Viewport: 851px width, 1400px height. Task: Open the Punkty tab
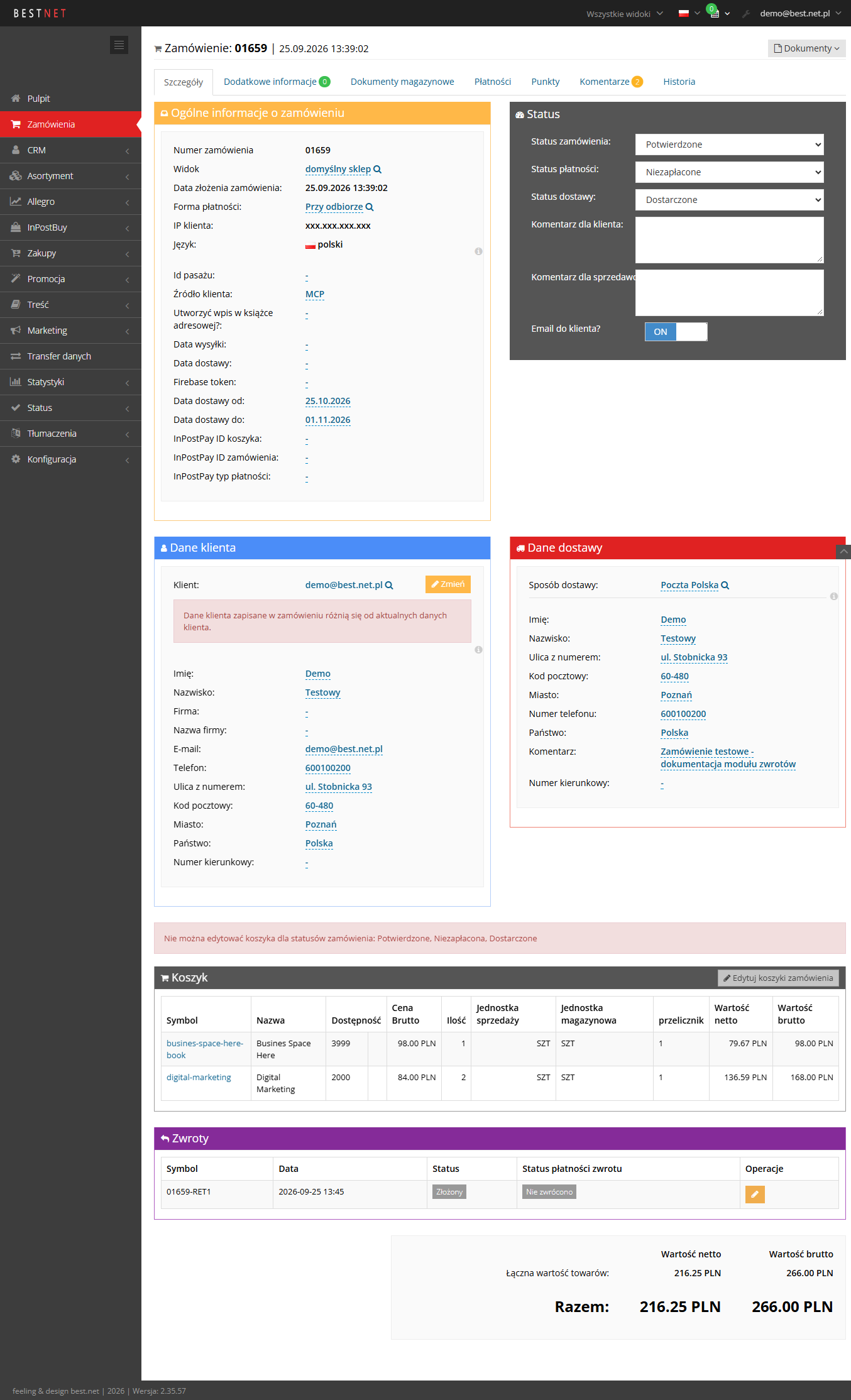(546, 82)
